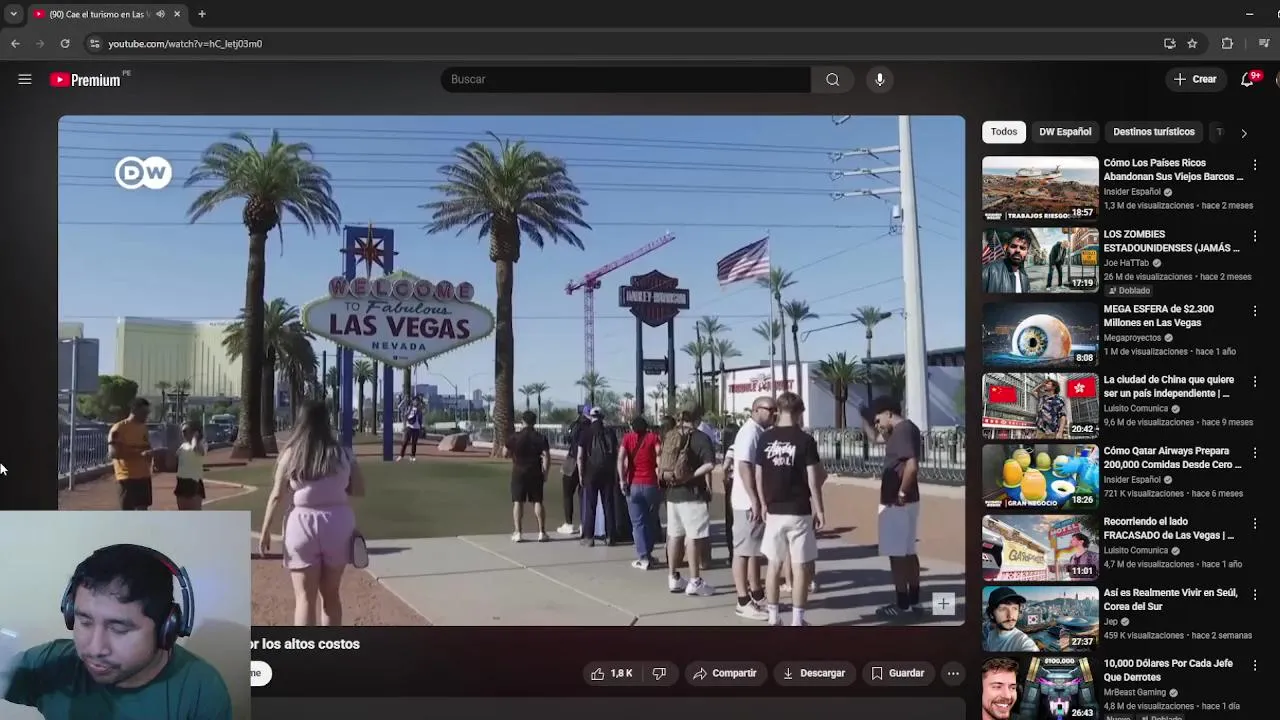1280x720 pixels.
Task: Open the 'Joe HaTTab' channel link
Action: pos(1126,263)
